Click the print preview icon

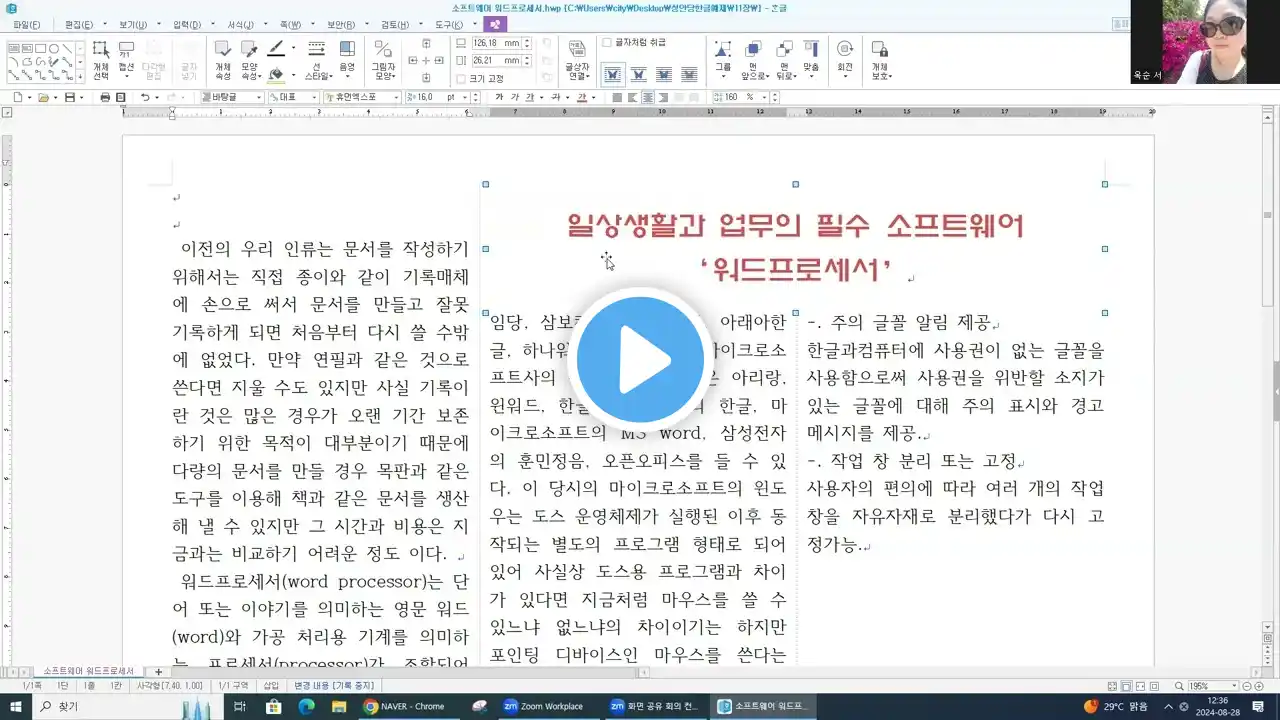[120, 97]
